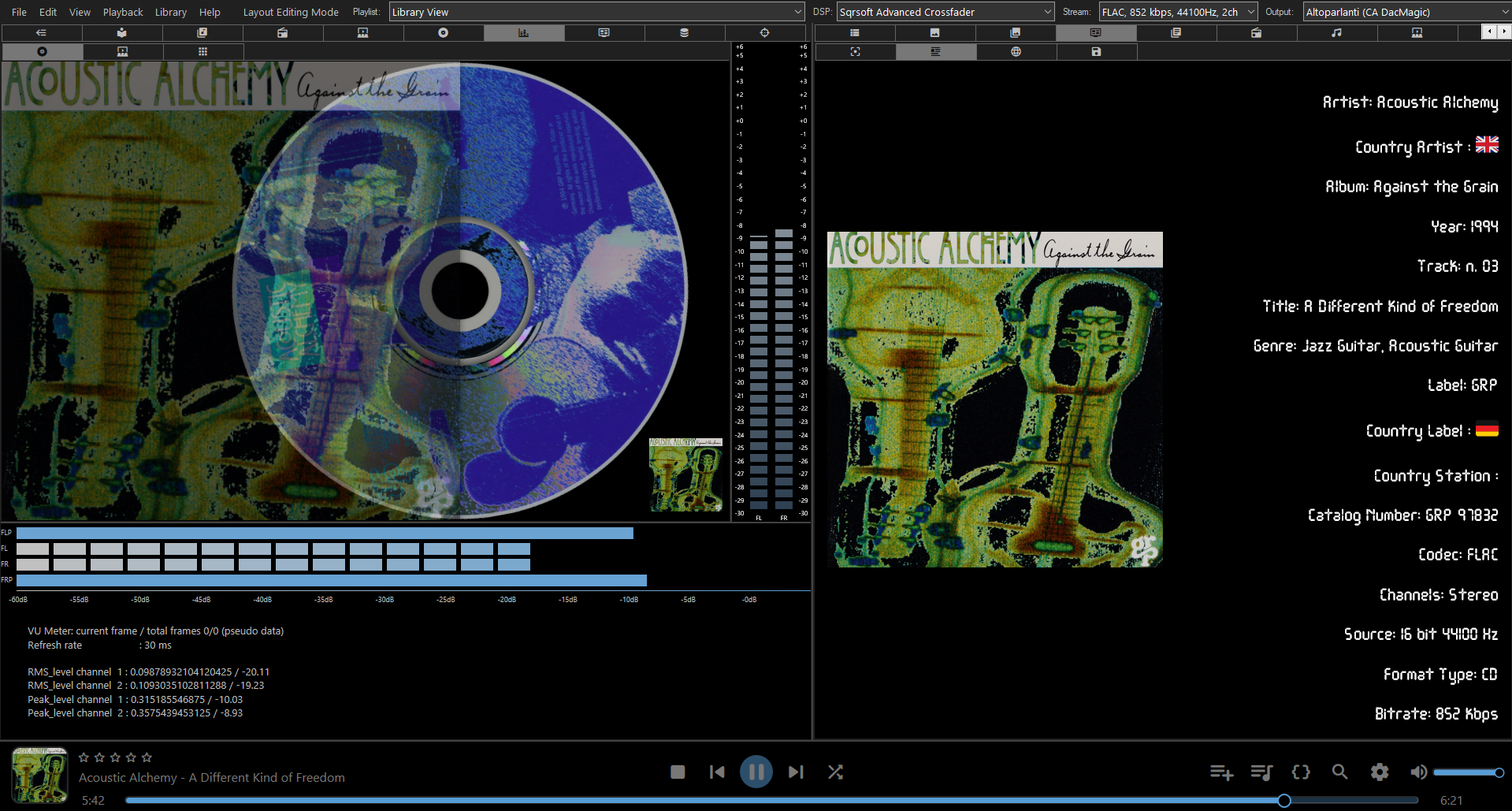Image resolution: width=1512 pixels, height=811 pixels.
Task: Rate track three stars
Action: coord(115,757)
